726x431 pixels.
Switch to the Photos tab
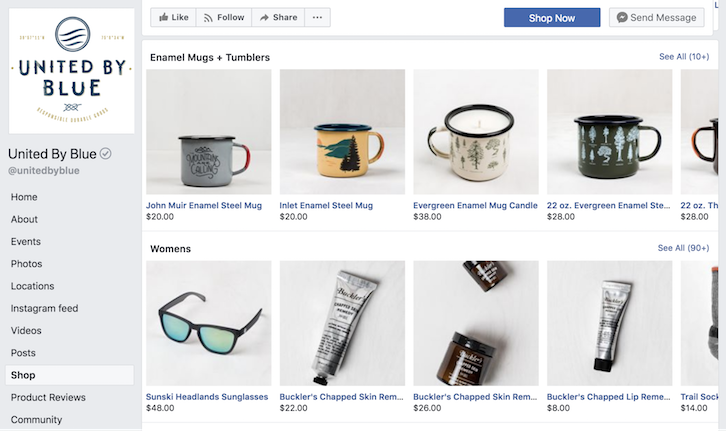click(x=27, y=264)
